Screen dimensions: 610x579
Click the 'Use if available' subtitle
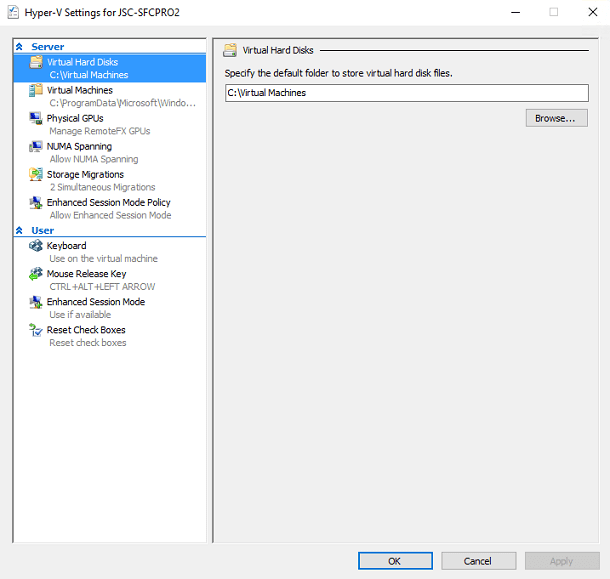pos(80,315)
